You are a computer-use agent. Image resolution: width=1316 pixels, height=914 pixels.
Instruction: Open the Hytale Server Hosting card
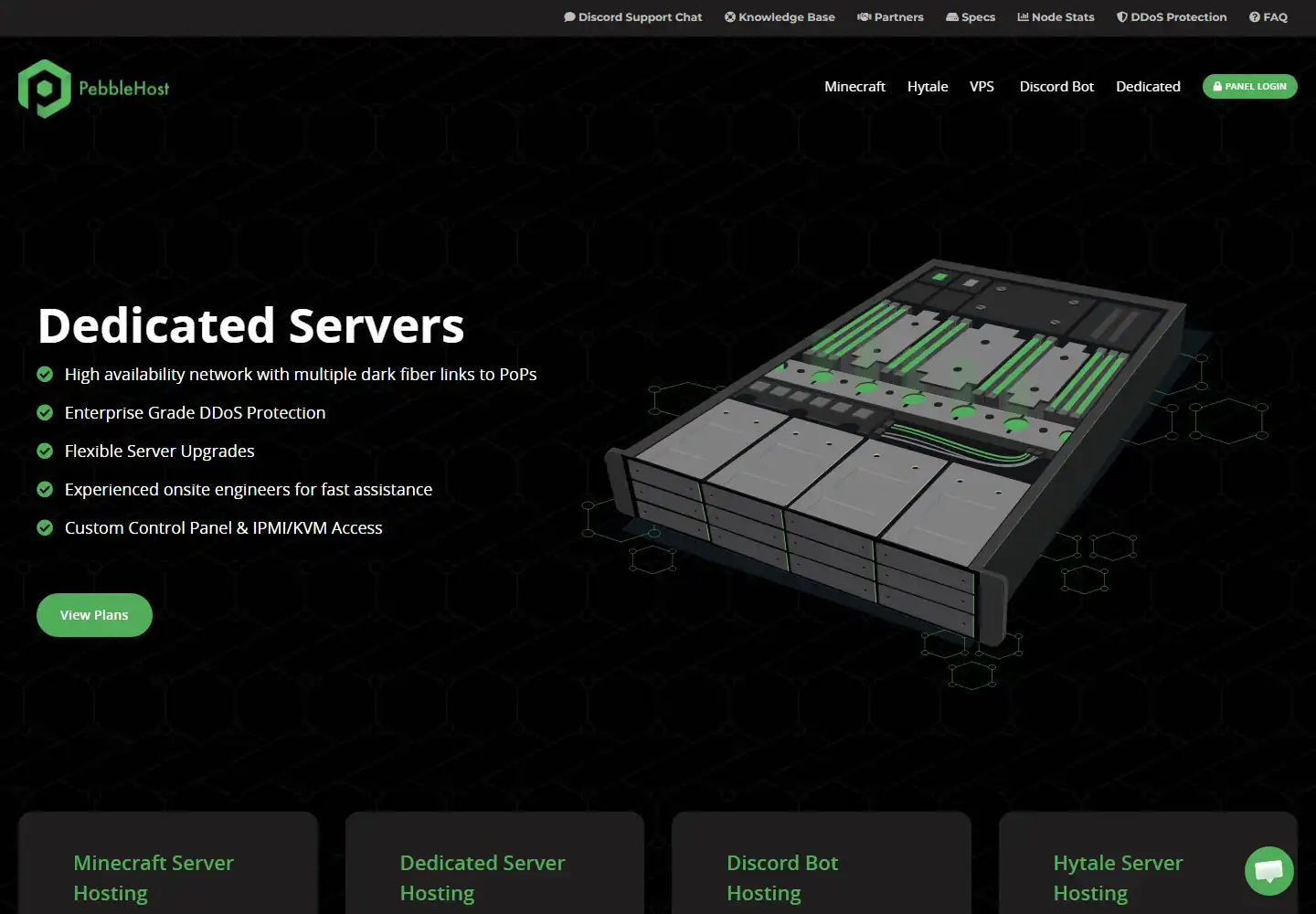point(1148,863)
